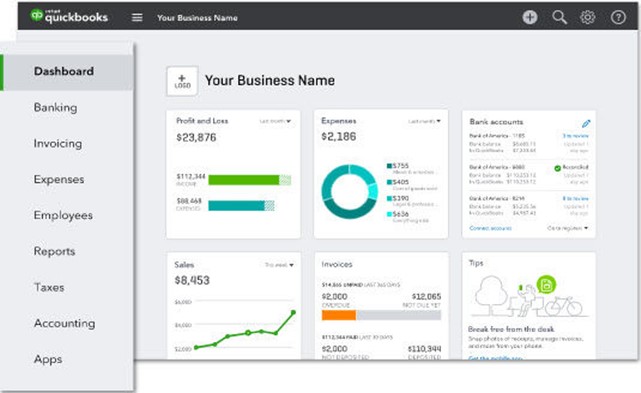Edit bank accounts with pencil icon

click(x=586, y=123)
